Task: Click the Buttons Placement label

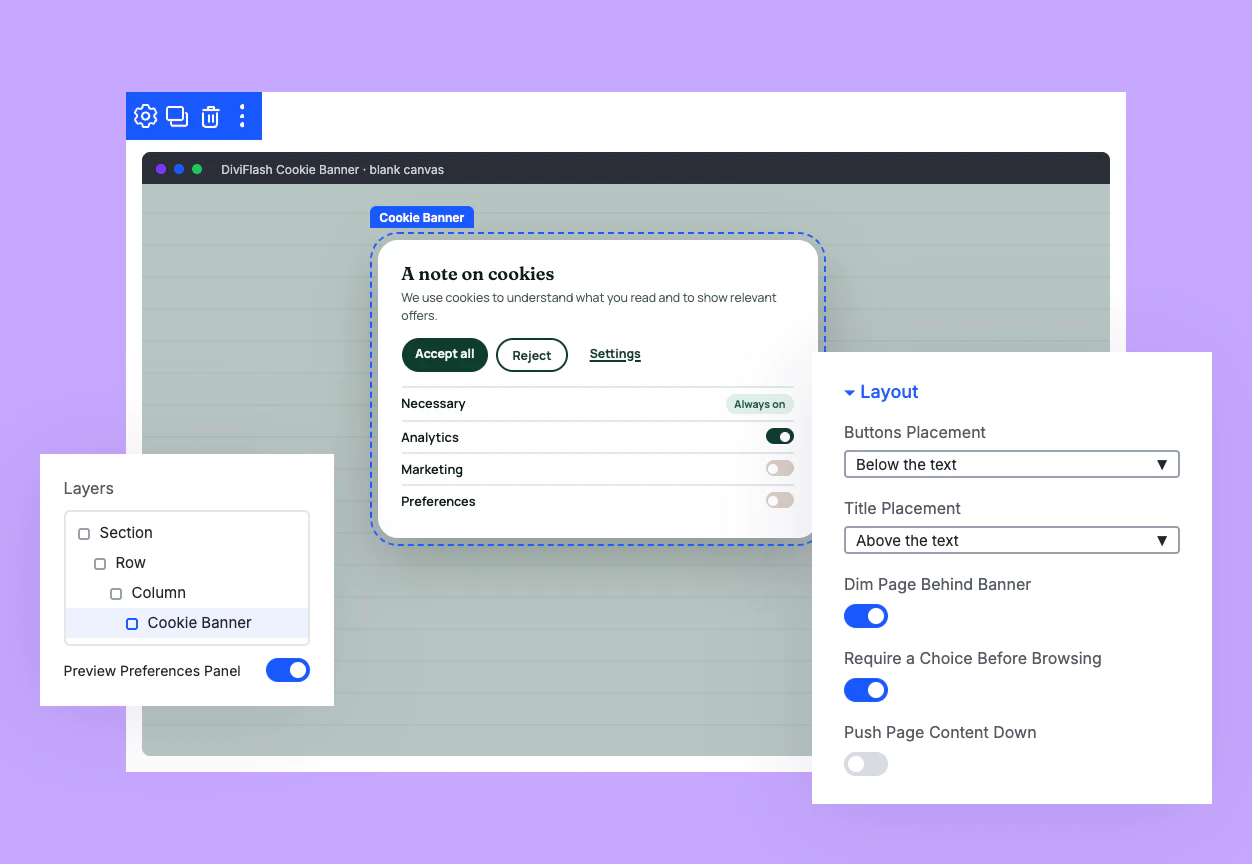Action: tap(915, 432)
